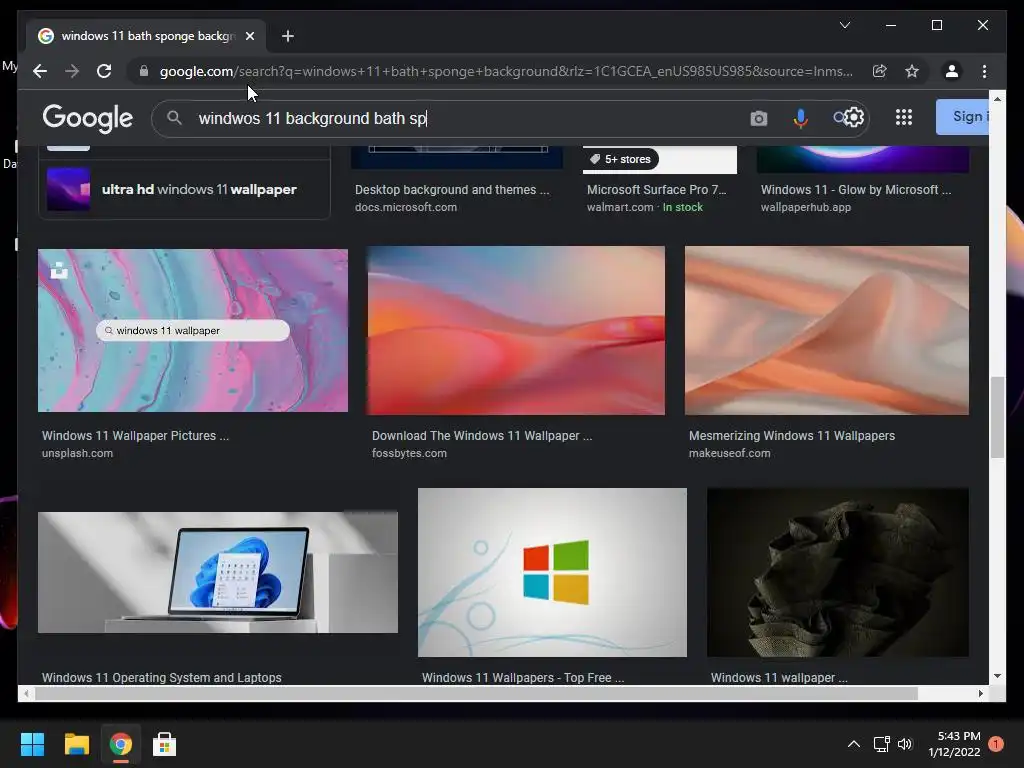Open the notification badge in taskbar
The width and height of the screenshot is (1024, 768).
pyautogui.click(x=996, y=744)
